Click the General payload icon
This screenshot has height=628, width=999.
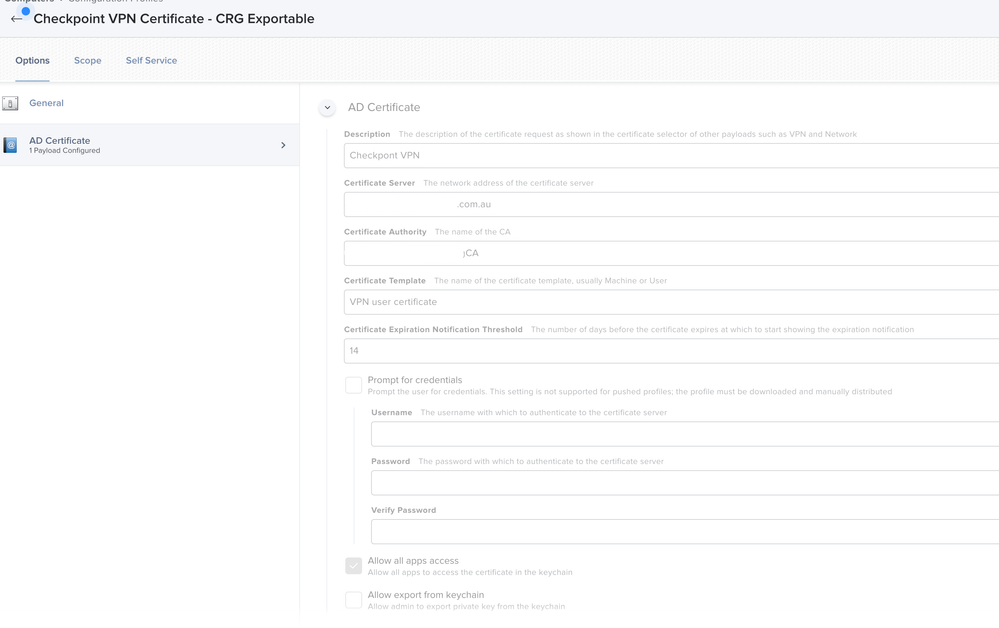click(x=10, y=103)
